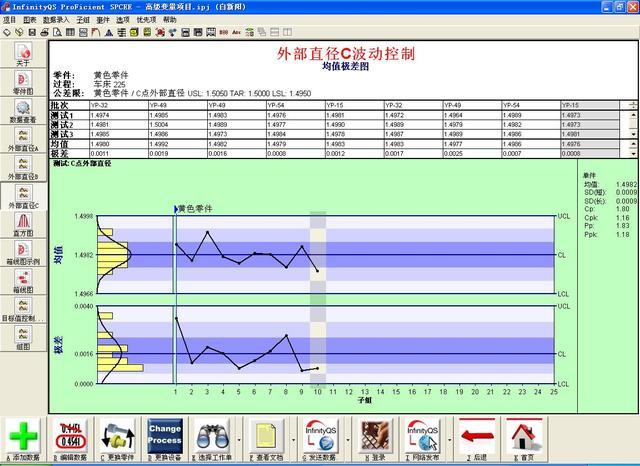Switch to the 外部直径B chart

coord(23,168)
